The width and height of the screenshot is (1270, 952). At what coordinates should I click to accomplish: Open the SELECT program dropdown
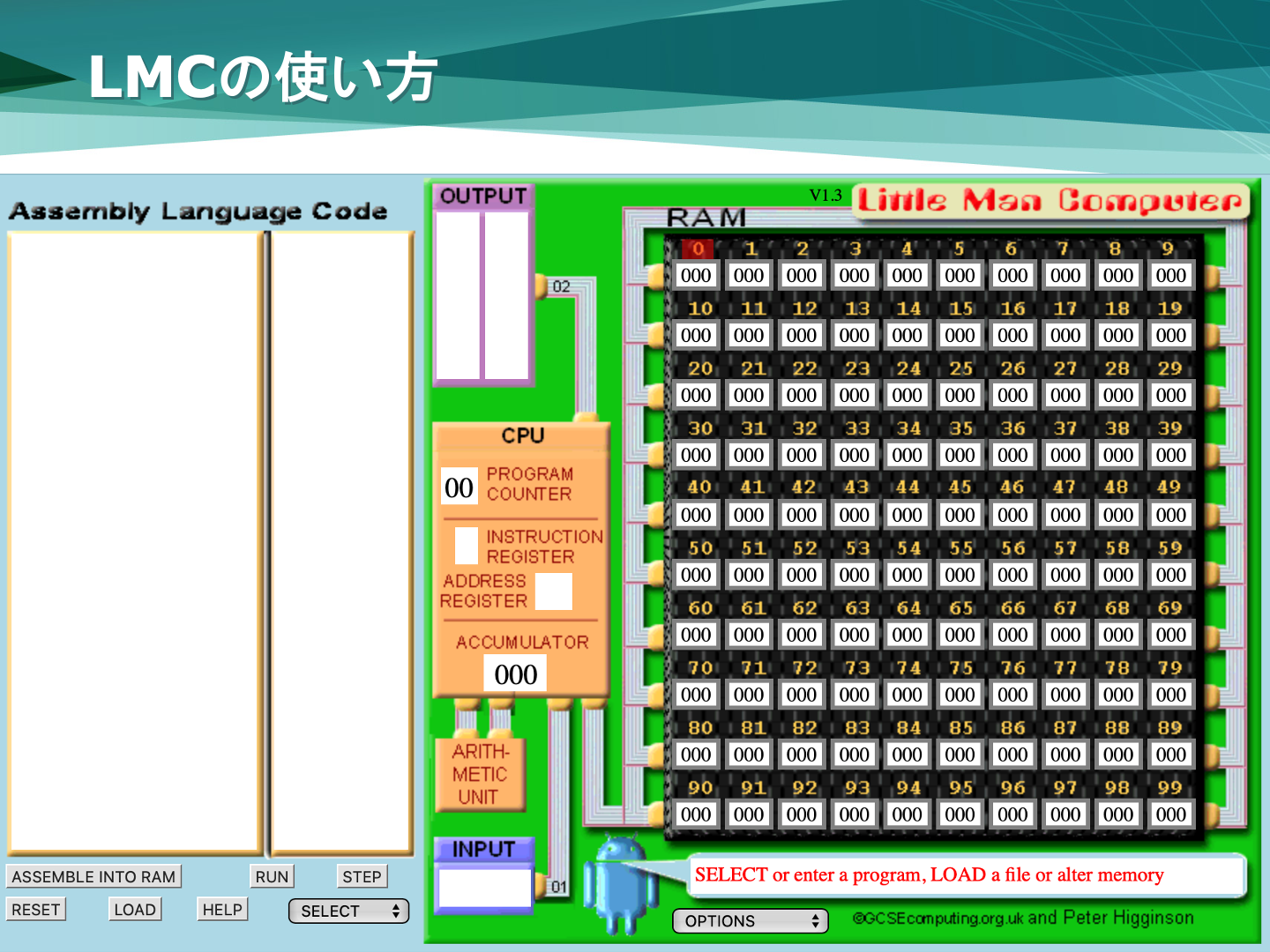[x=349, y=911]
